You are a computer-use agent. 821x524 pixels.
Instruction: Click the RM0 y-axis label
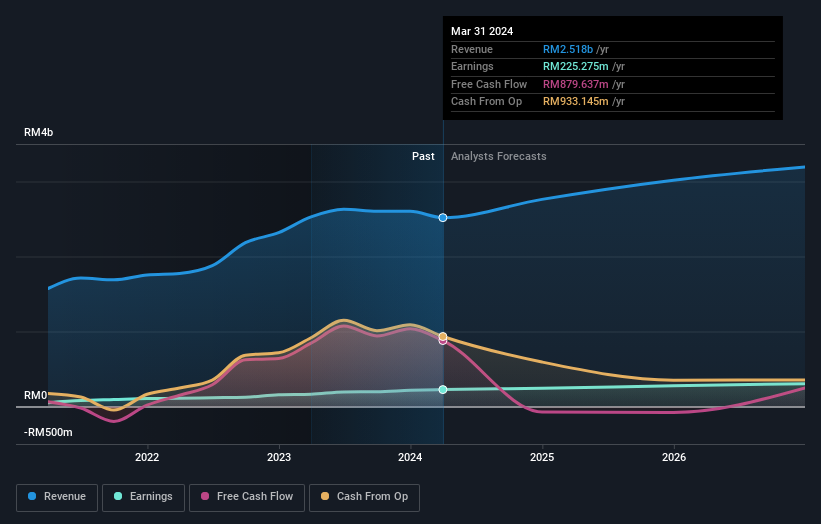pos(36,395)
